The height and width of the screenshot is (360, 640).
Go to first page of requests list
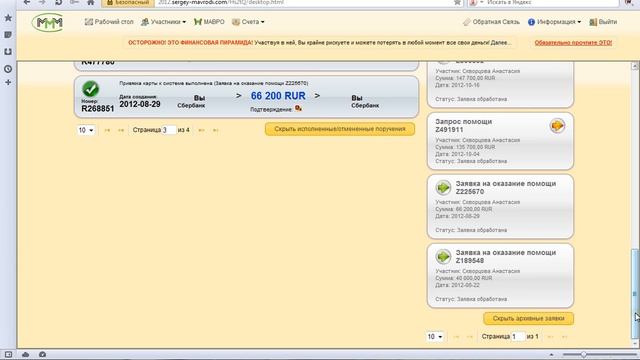pos(456,337)
